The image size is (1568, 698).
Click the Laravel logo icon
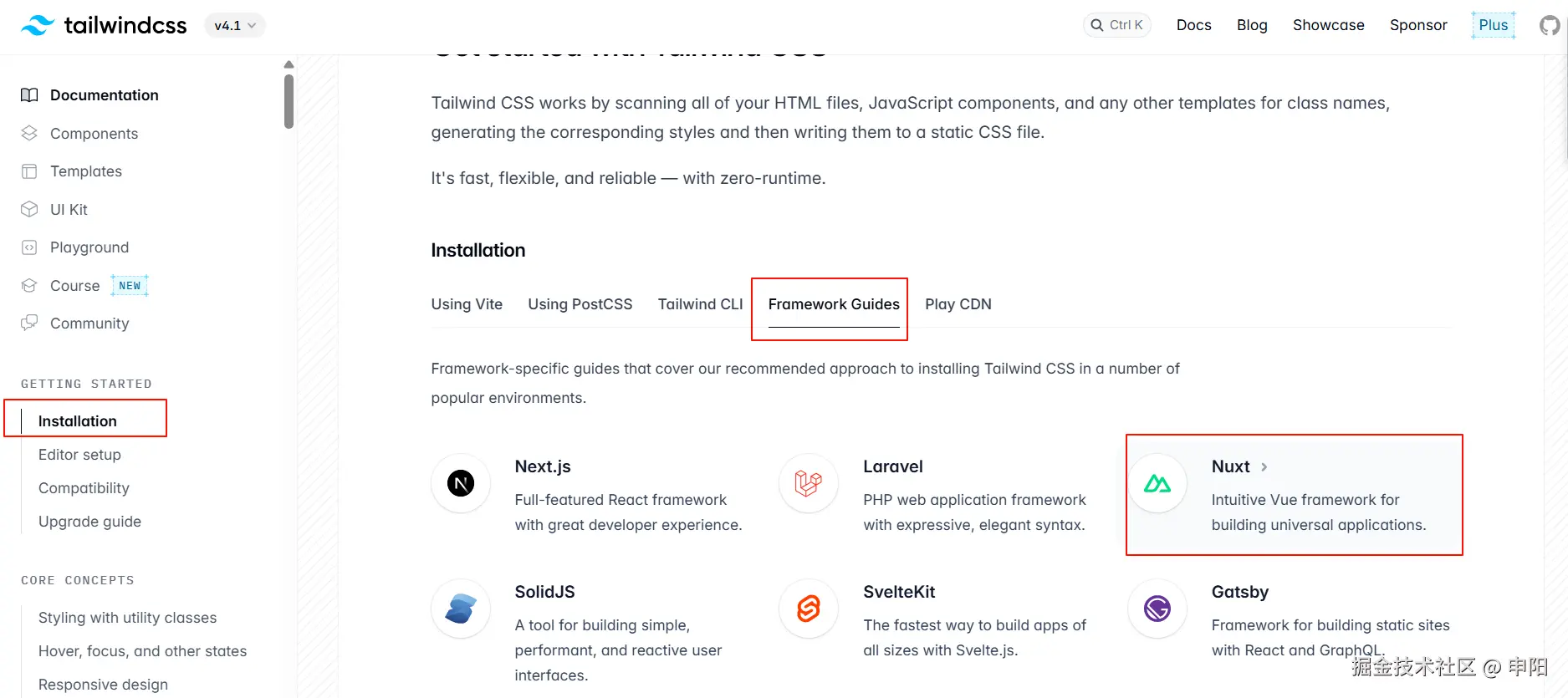809,483
